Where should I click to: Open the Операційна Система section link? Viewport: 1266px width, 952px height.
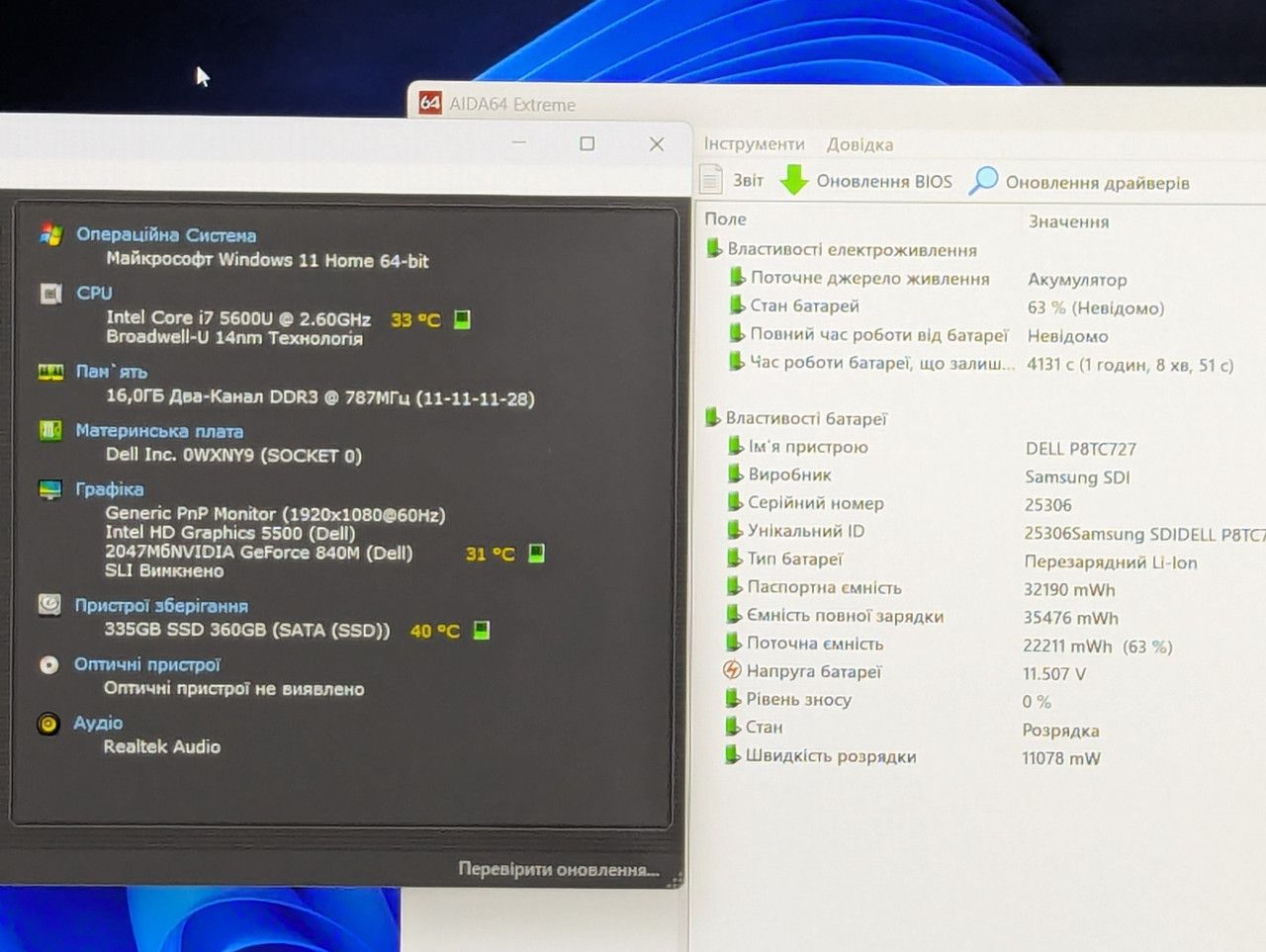tap(166, 235)
